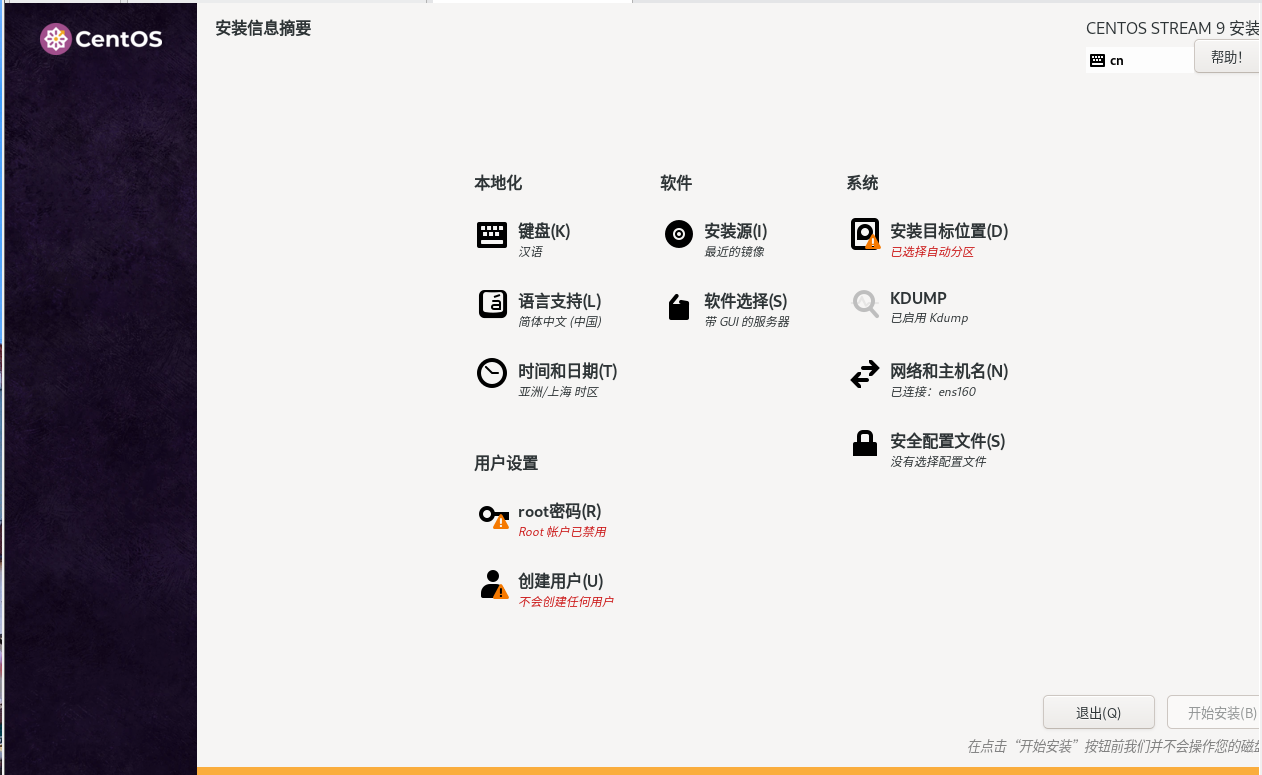Viewport: 1262px width, 775px height.
Task: Click the text 亚洲/上海 时区
Action: coord(558,392)
